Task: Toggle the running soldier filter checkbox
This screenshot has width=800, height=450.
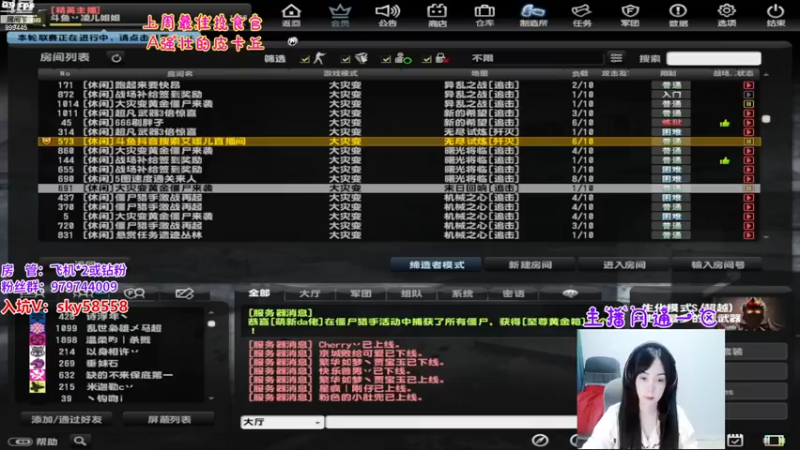Action: 305,59
